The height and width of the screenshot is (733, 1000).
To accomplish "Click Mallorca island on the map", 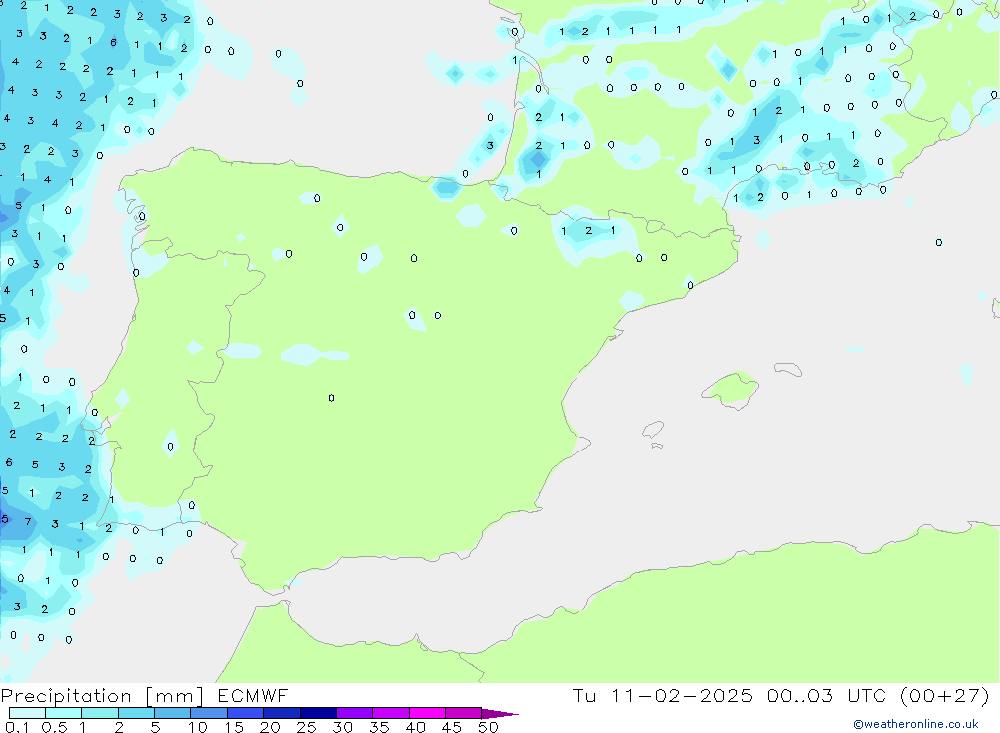I will tap(731, 388).
